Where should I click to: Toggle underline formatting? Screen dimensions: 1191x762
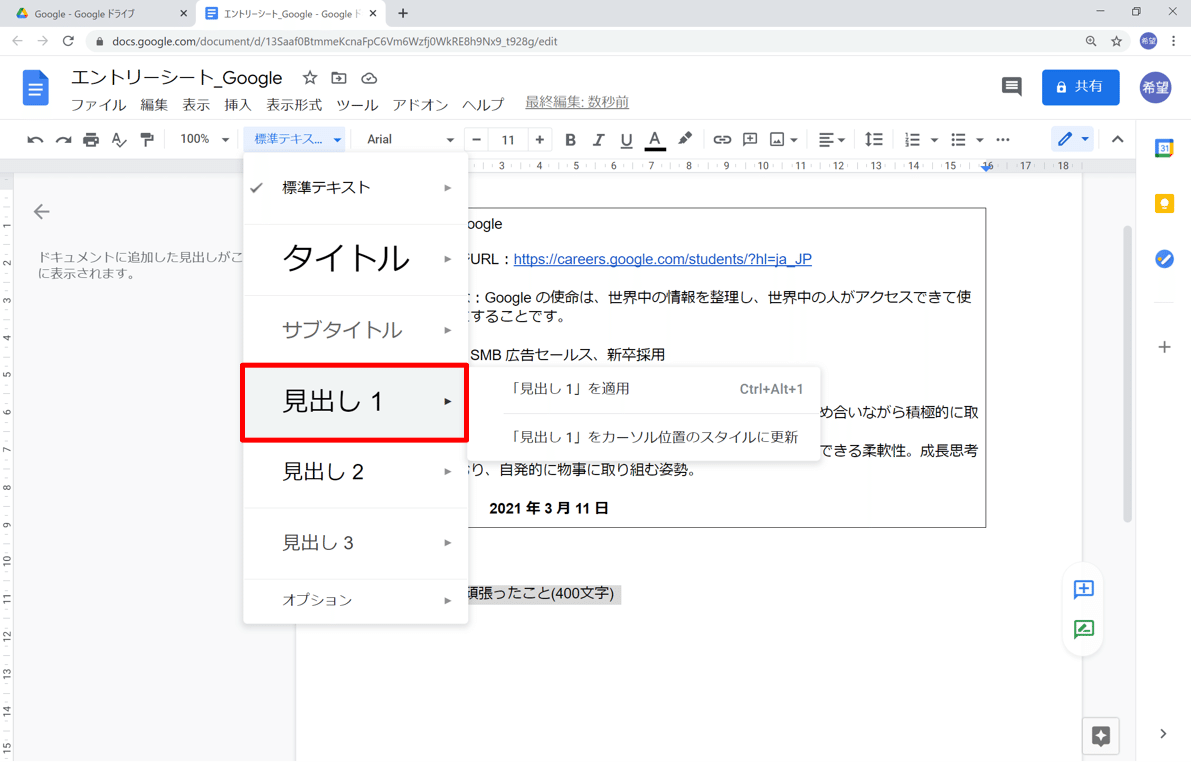pos(626,139)
